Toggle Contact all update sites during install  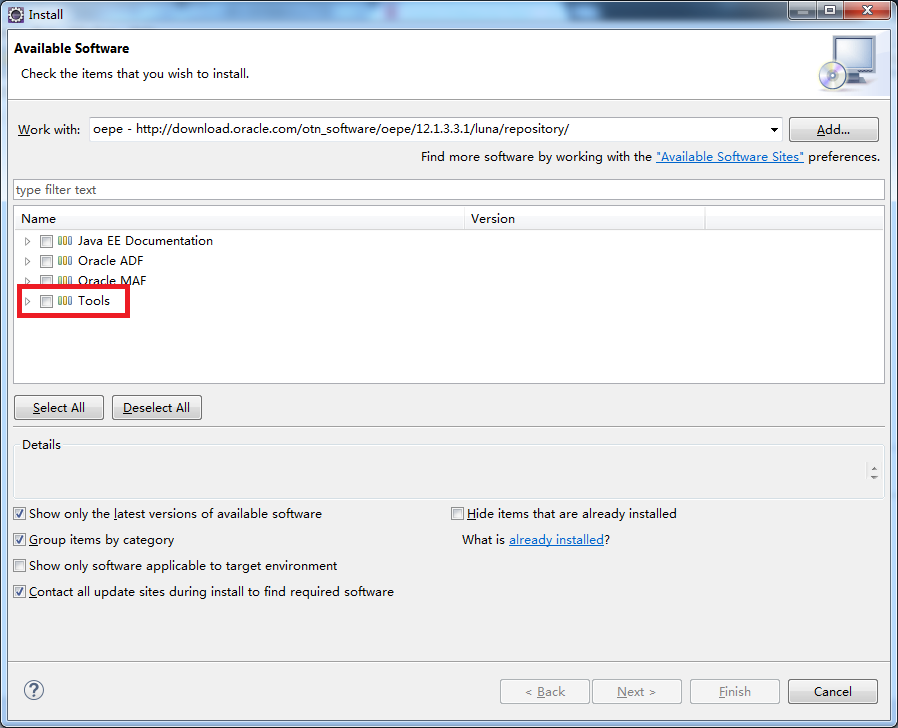coord(19,592)
